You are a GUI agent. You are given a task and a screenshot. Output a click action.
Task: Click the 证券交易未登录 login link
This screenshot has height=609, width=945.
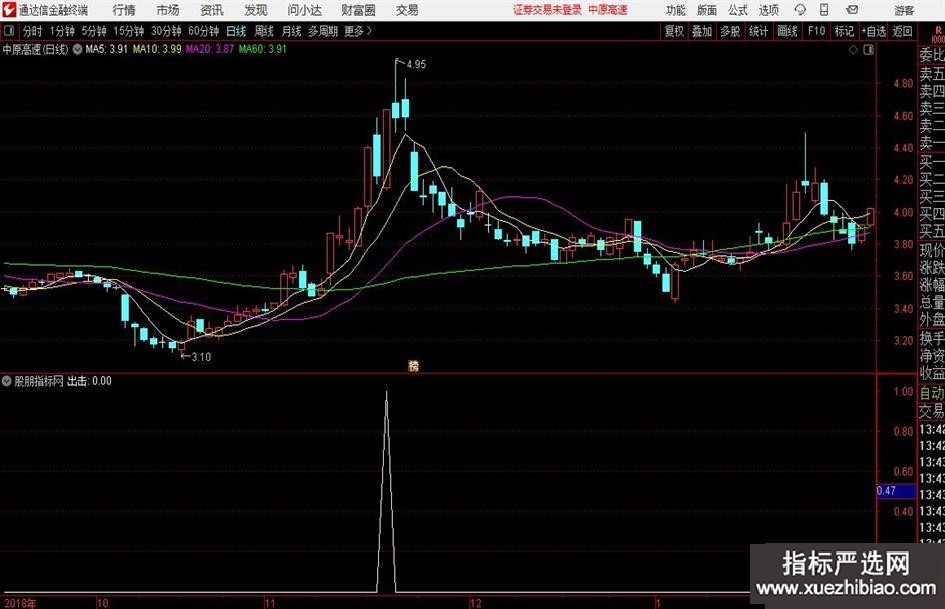pyautogui.click(x=547, y=10)
